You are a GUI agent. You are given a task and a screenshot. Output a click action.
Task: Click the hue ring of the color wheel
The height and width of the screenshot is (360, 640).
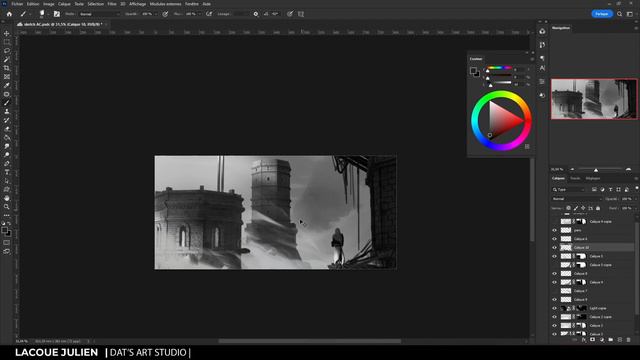pos(502,94)
